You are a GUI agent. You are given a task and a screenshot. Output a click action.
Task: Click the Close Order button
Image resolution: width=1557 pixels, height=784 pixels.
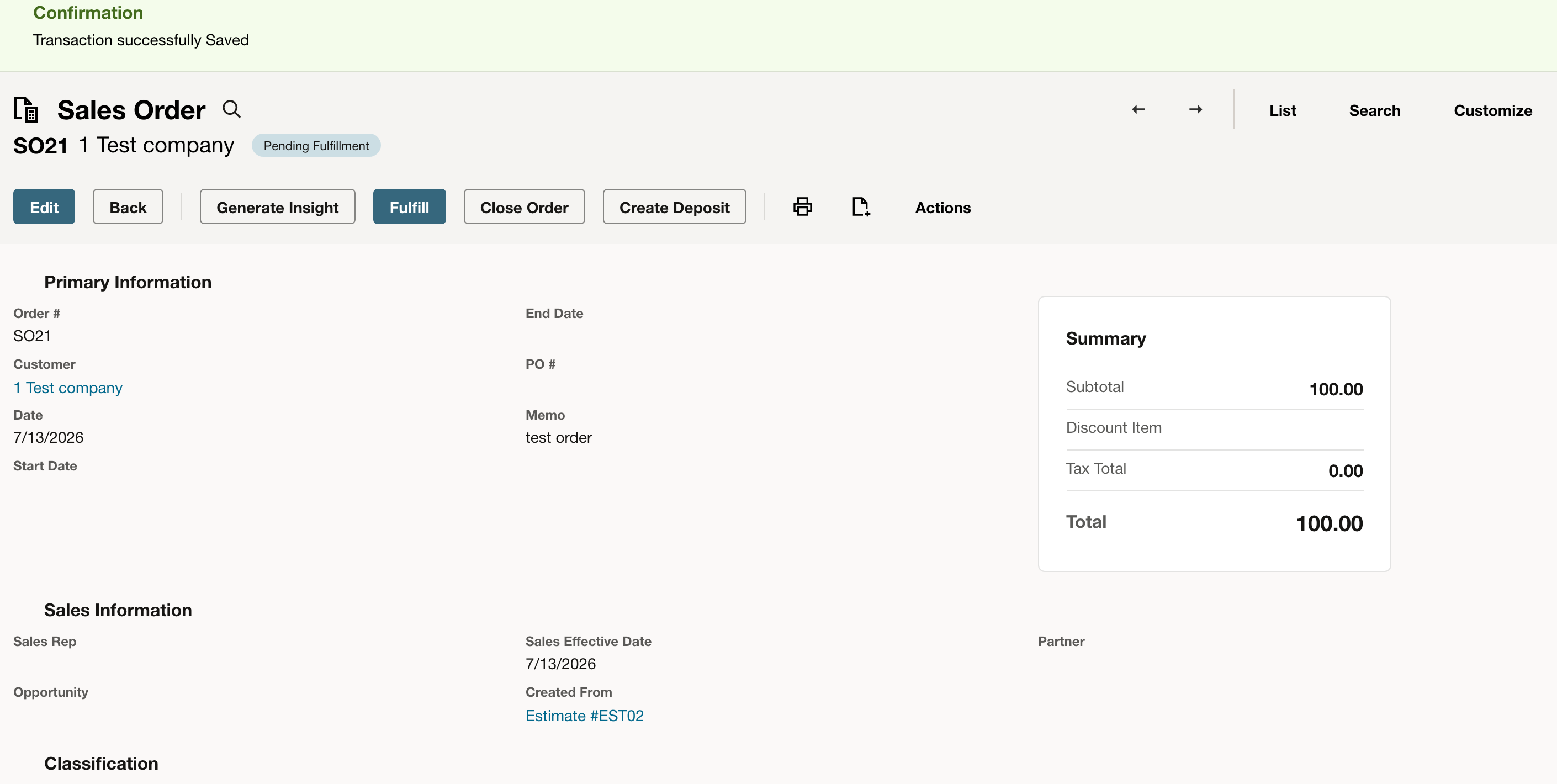pyautogui.click(x=524, y=206)
